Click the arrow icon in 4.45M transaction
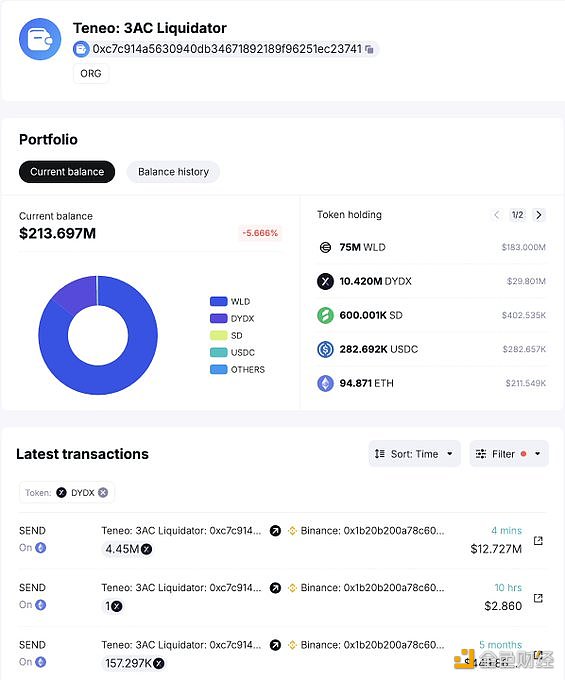The image size is (565, 680). tap(275, 530)
